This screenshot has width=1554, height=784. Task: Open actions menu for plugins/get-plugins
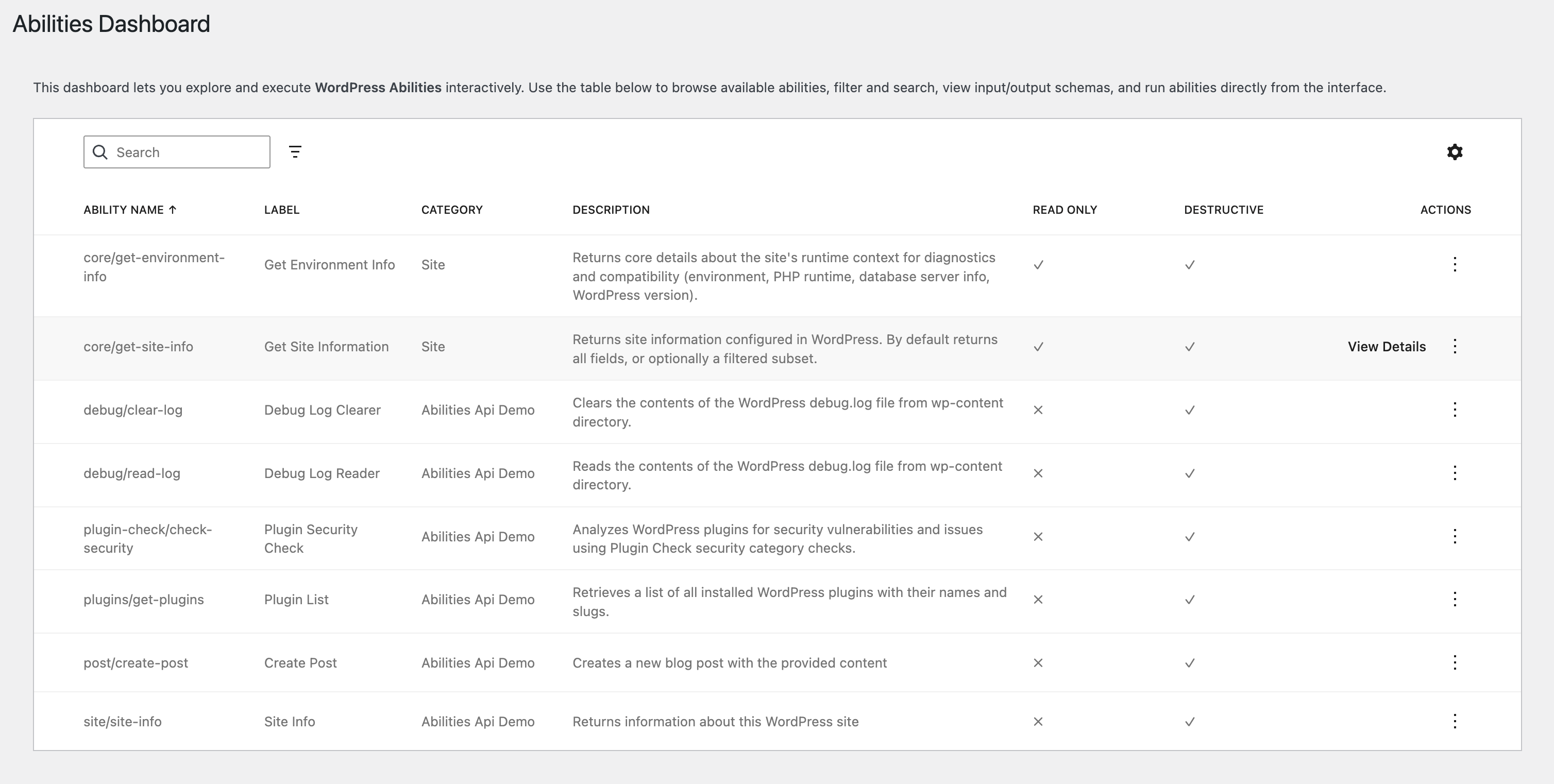pyautogui.click(x=1455, y=599)
